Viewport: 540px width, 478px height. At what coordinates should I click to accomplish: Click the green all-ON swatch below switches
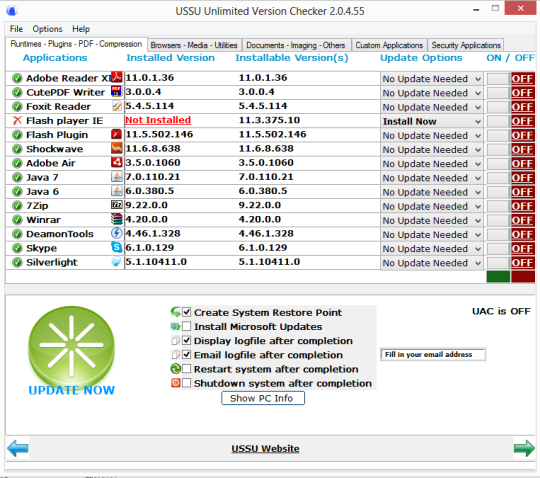click(x=498, y=277)
